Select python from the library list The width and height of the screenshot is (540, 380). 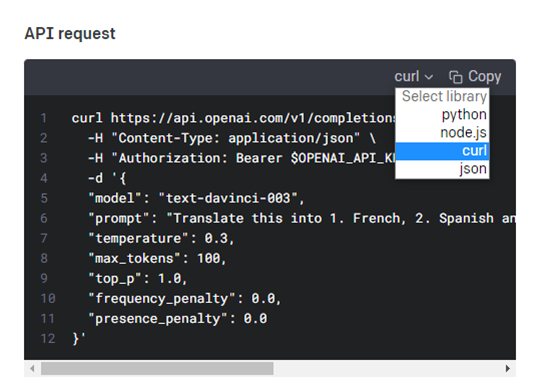coord(442,115)
